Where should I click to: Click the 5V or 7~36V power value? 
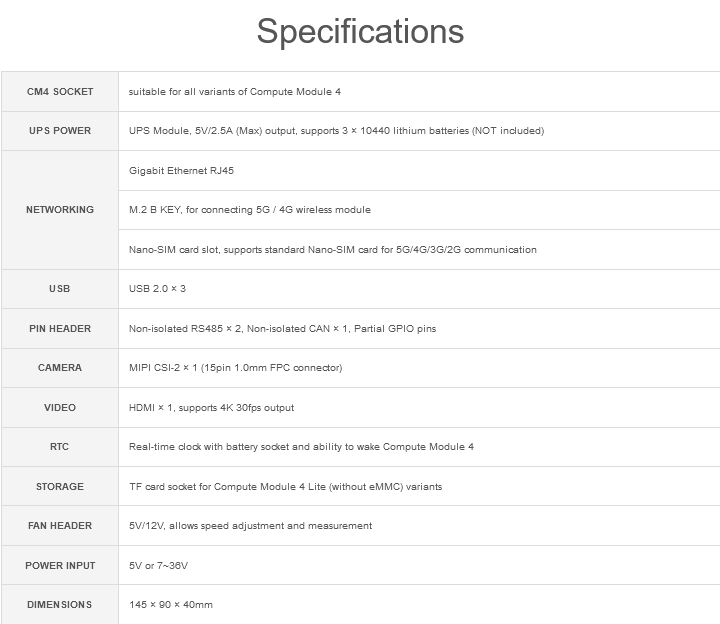158,566
